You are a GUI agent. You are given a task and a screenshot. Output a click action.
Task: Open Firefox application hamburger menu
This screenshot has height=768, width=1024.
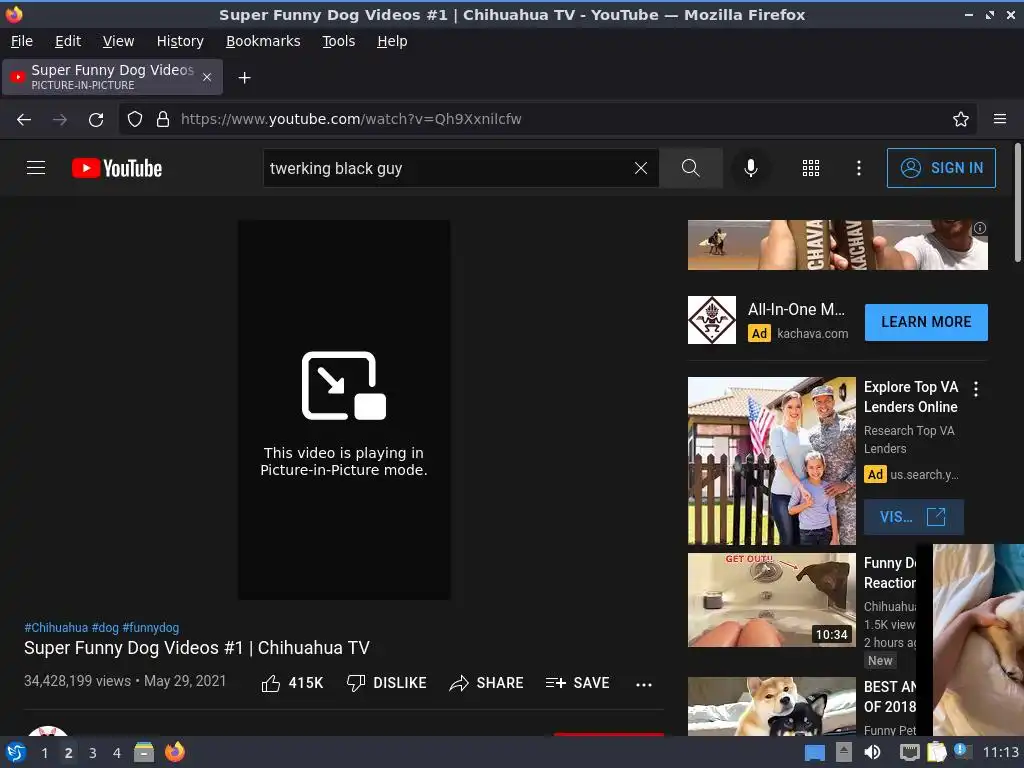(x=1000, y=119)
